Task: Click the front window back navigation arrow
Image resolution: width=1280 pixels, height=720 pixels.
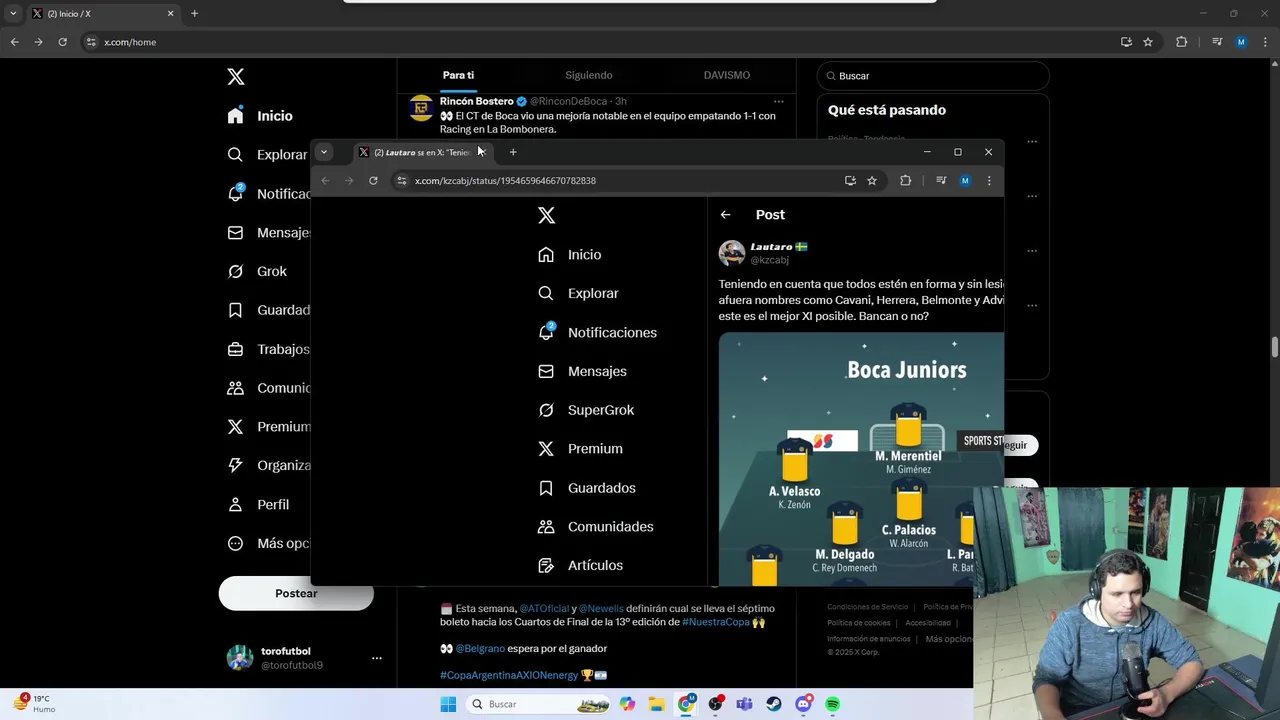Action: point(325,181)
